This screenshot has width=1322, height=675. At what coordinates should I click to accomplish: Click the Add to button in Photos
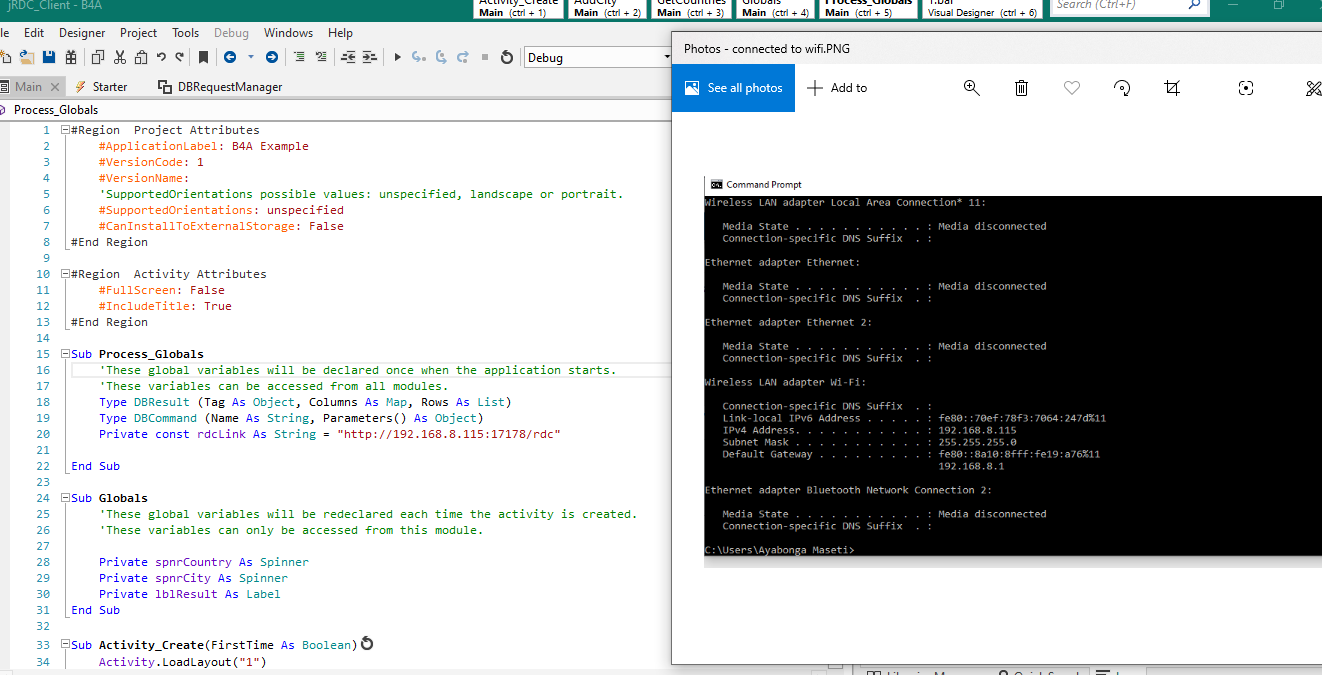click(837, 88)
